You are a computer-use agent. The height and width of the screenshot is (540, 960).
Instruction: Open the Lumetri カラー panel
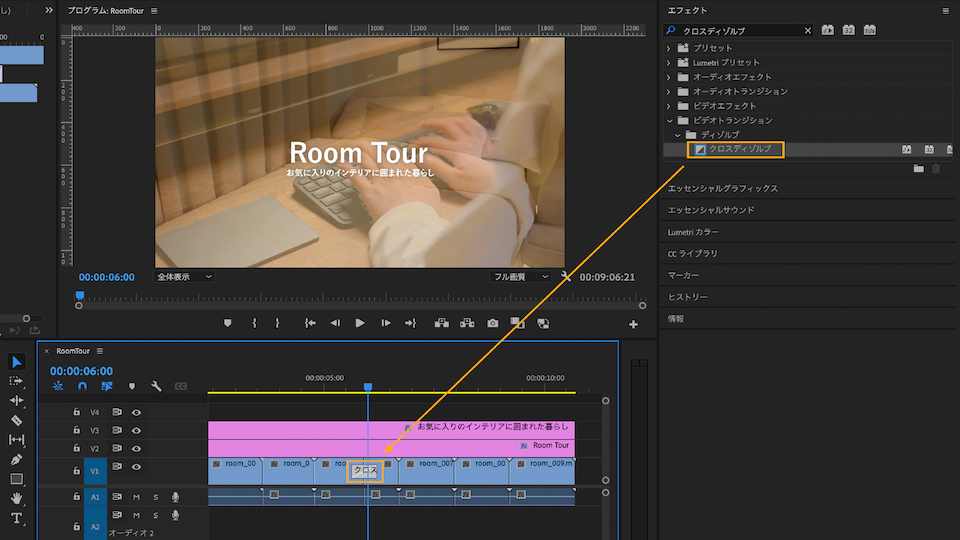point(693,232)
